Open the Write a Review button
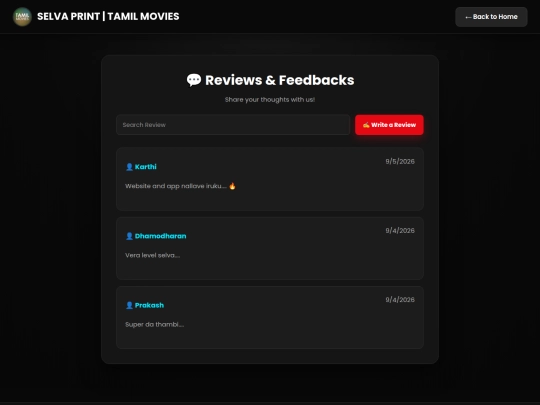Image resolution: width=540 pixels, height=405 pixels. 389,125
